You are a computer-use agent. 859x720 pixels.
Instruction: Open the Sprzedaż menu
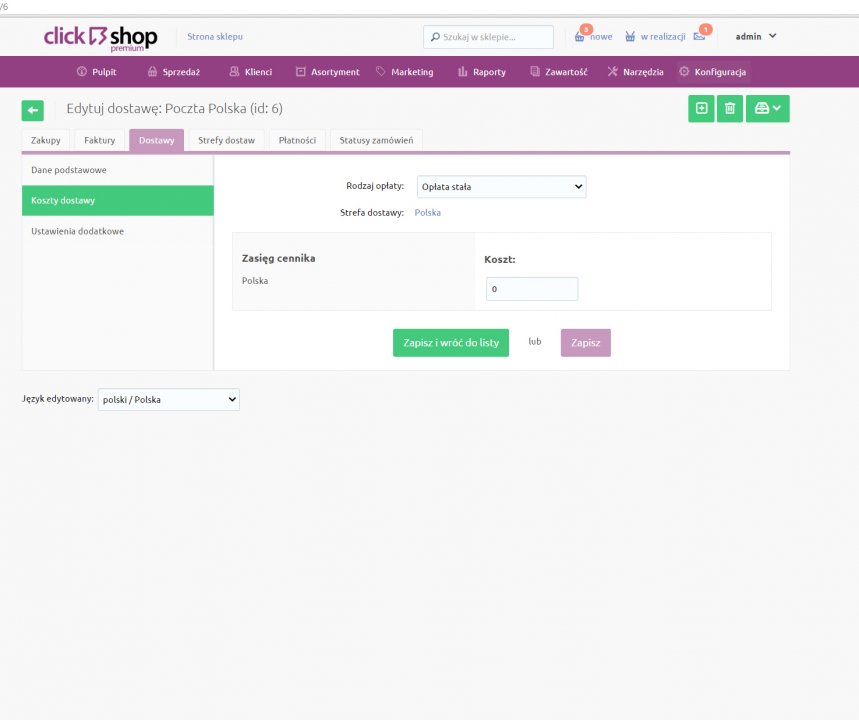coord(174,72)
